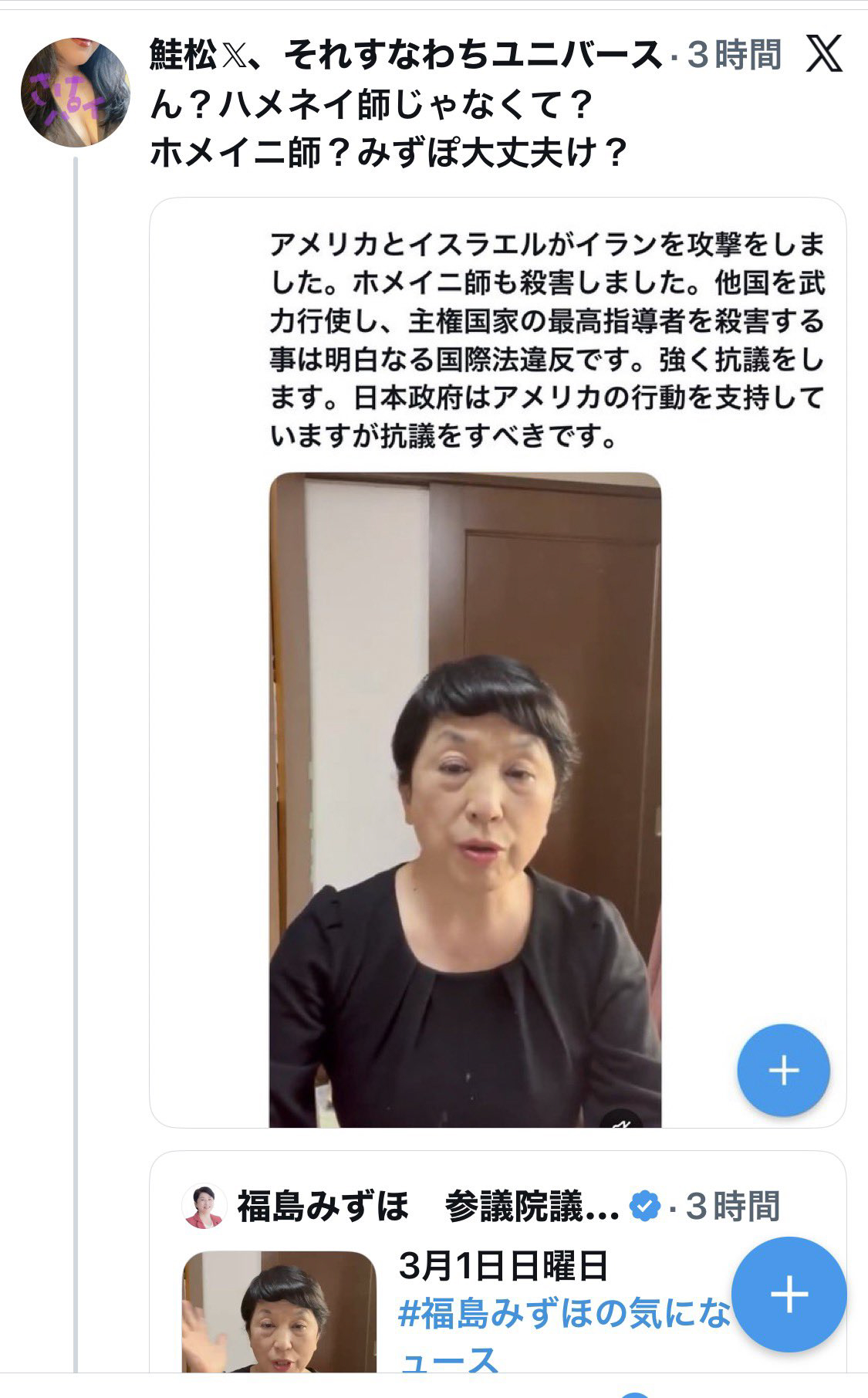This screenshot has width=868, height=1398.
Task: Tap the upper blue plus button on the video
Action: [783, 1070]
